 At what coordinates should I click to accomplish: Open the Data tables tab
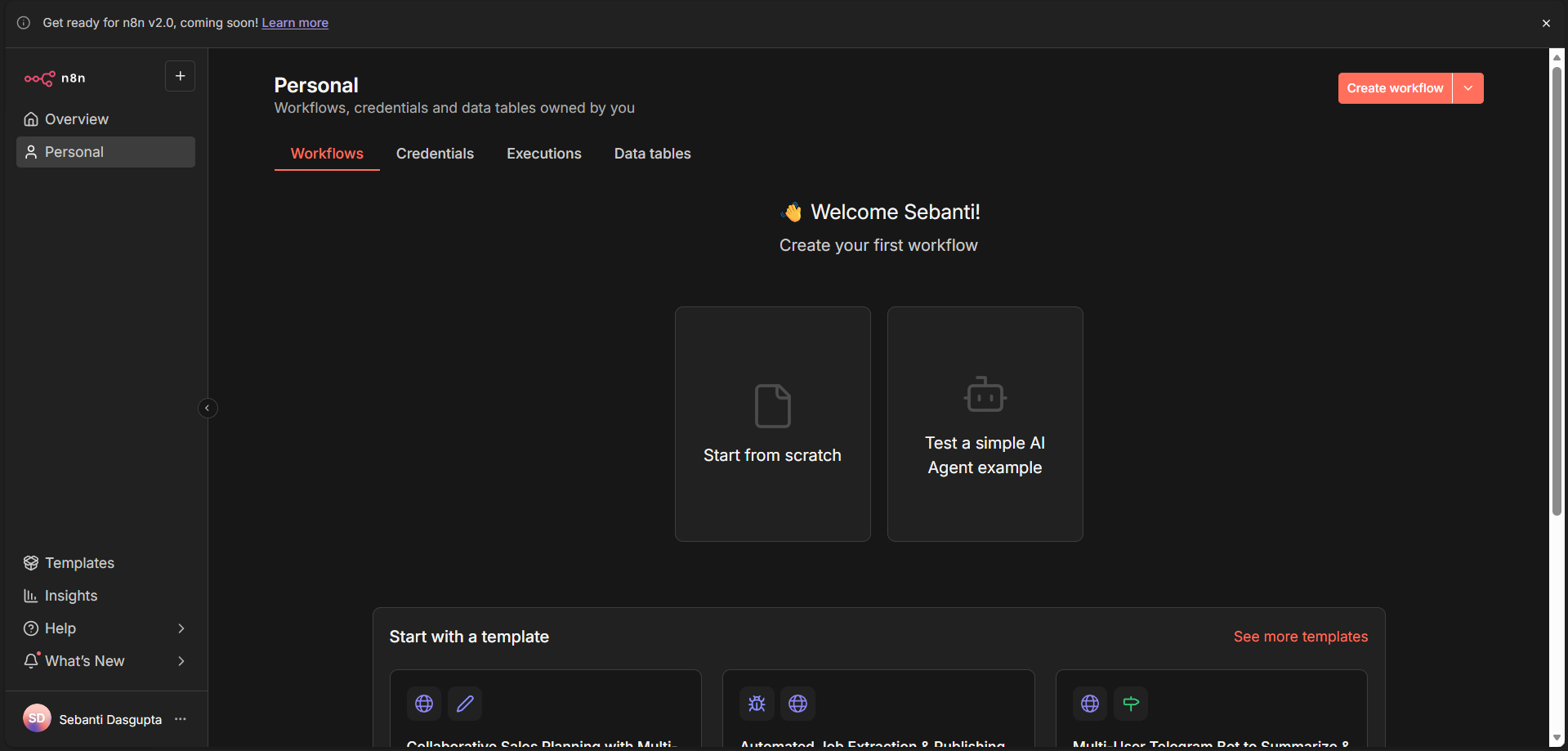[652, 154]
